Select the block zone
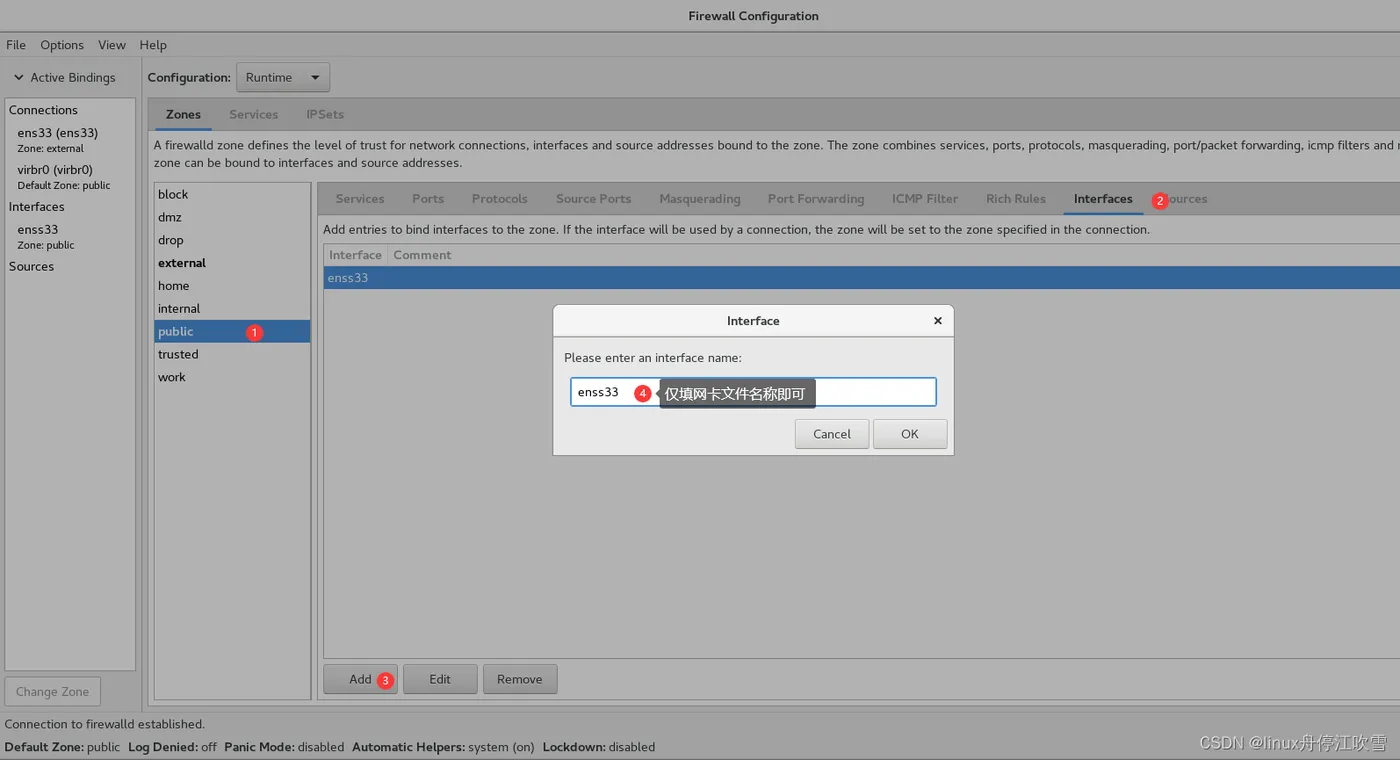Screen dimensions: 1400x760 [232, 194]
